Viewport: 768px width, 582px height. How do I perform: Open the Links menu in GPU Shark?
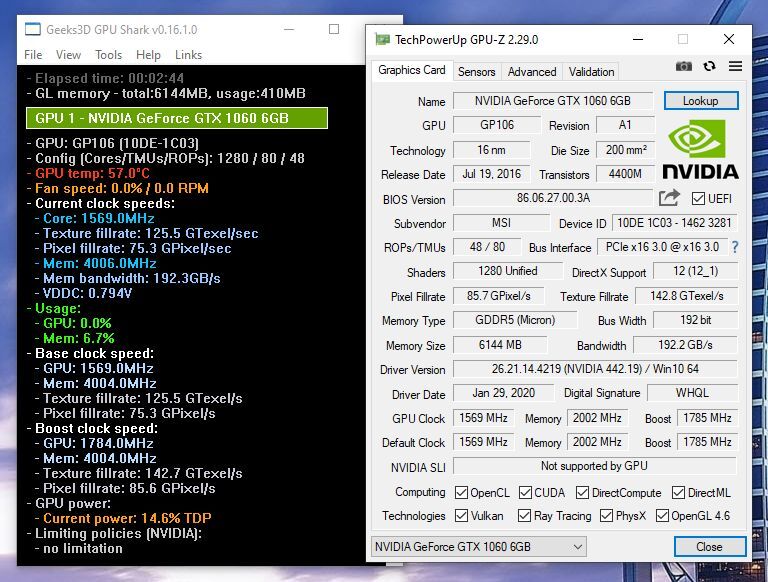[189, 55]
